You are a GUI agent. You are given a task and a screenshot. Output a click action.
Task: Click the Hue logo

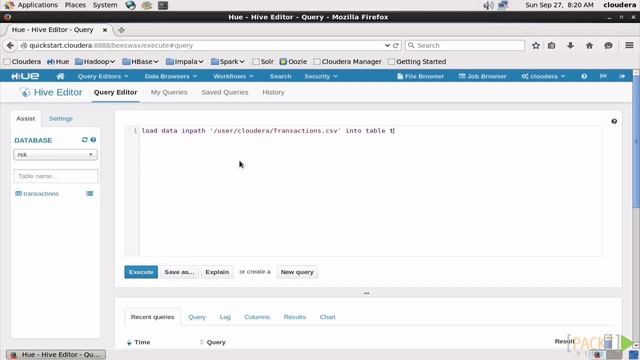tap(25, 76)
